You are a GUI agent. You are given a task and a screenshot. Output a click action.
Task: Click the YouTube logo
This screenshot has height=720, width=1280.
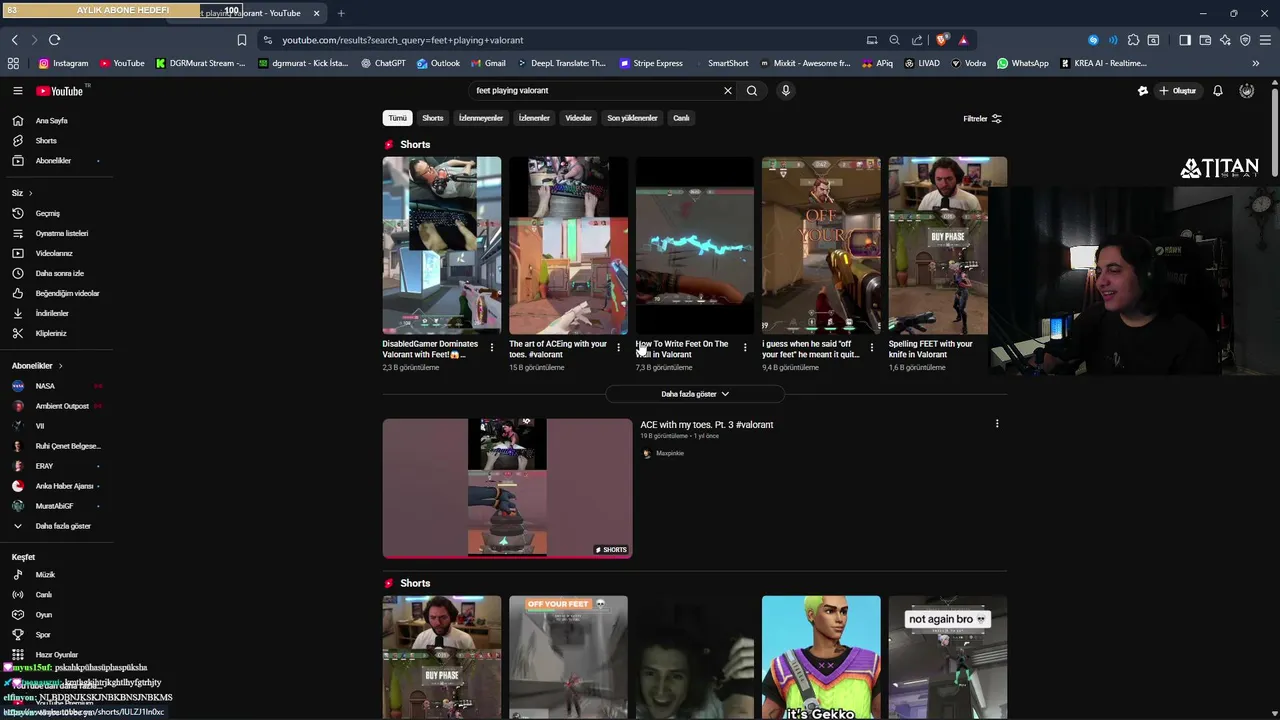click(60, 91)
